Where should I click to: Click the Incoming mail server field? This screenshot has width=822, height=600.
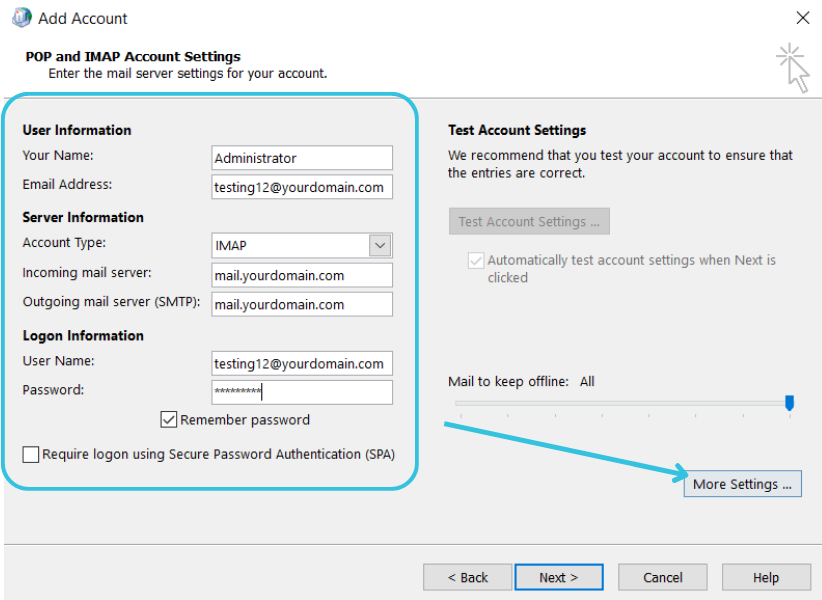point(302,275)
